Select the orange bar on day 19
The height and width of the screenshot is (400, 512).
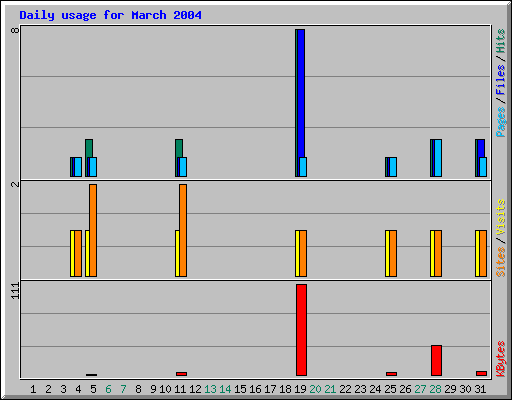tap(303, 253)
